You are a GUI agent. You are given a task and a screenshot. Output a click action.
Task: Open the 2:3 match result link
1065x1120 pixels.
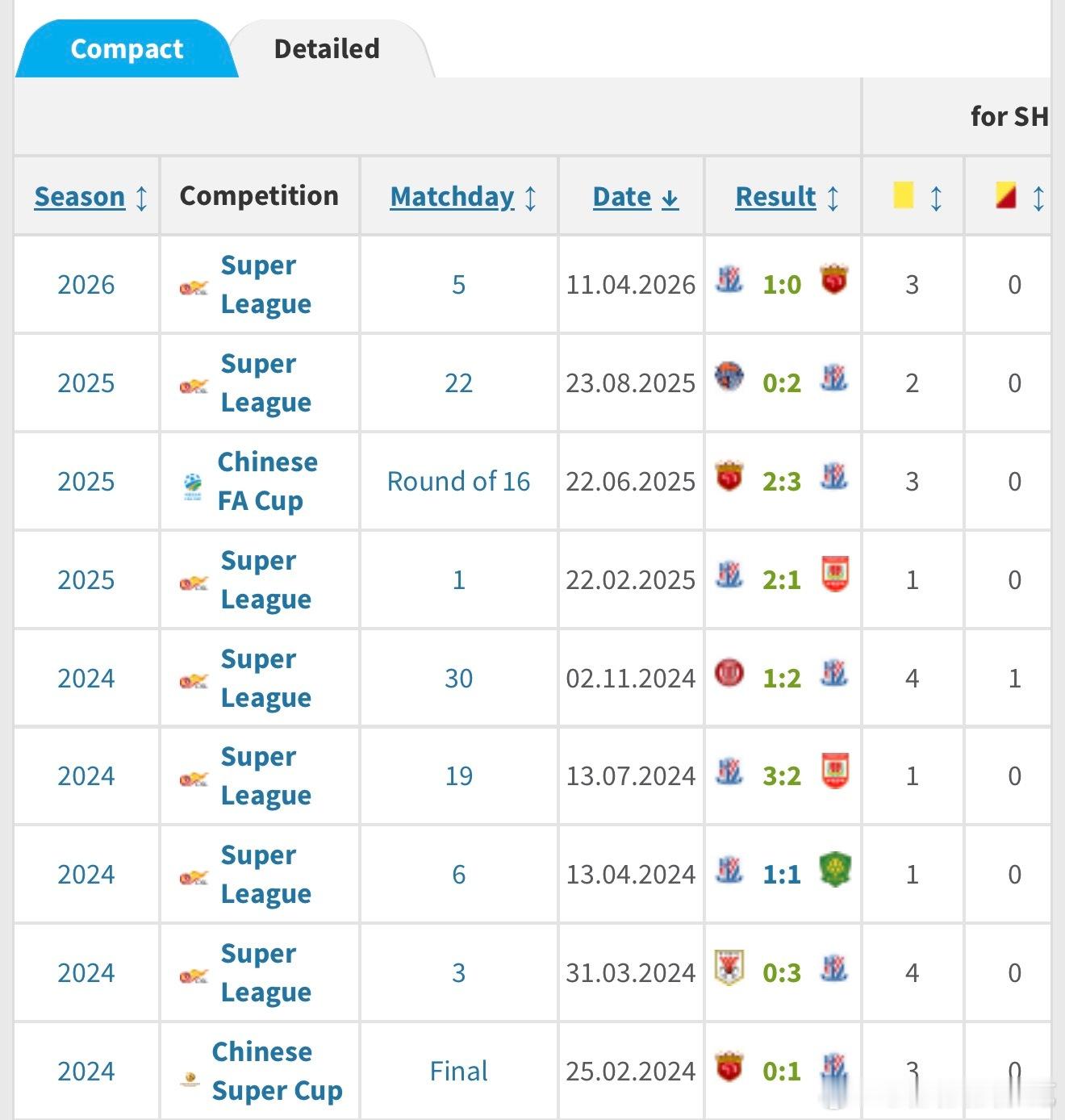(782, 482)
